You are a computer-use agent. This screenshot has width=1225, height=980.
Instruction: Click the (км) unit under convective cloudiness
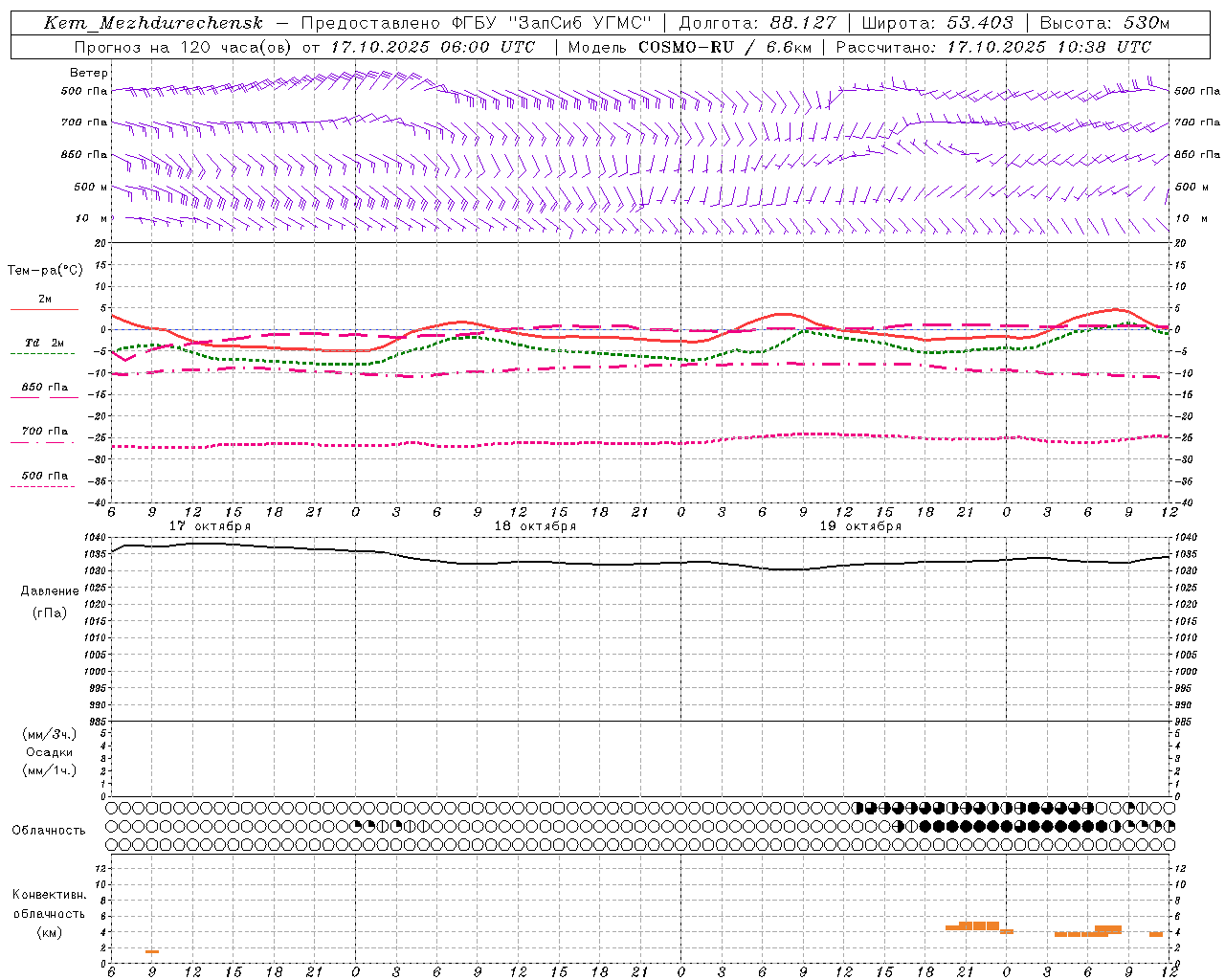[50, 932]
